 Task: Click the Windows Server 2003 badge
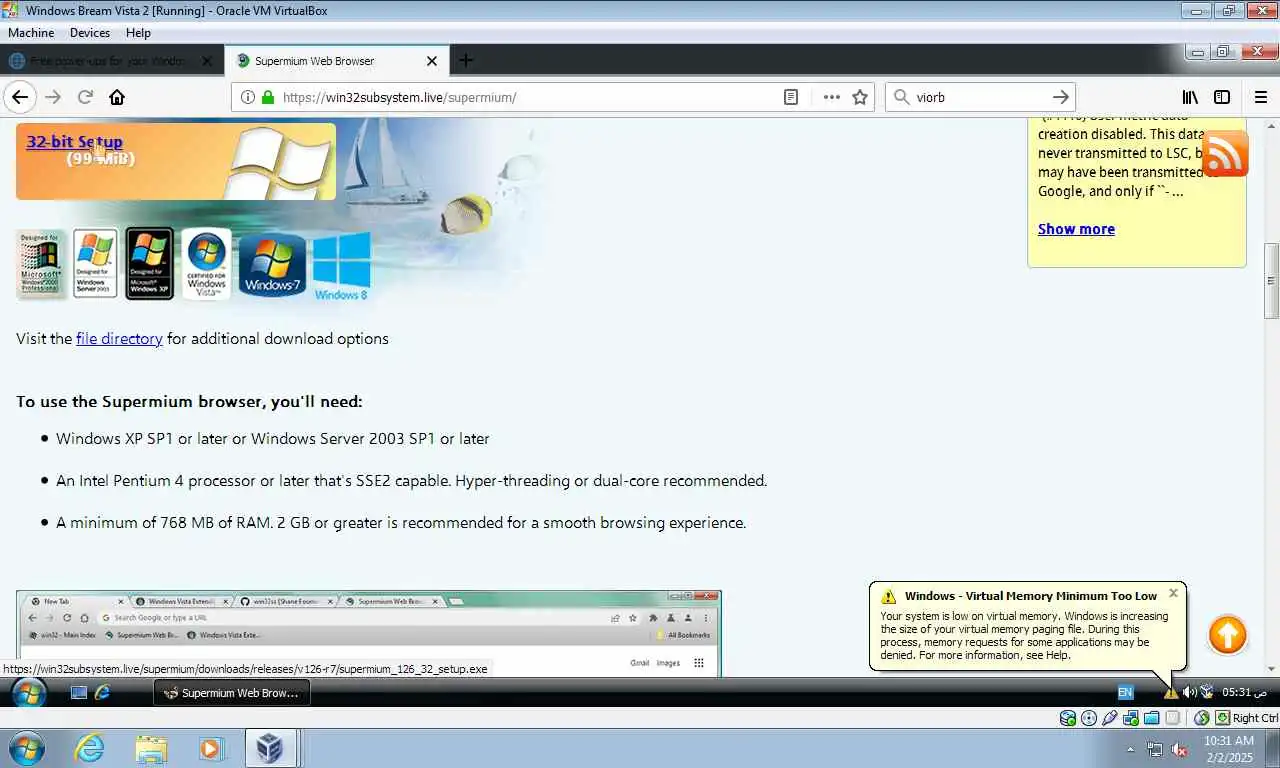(x=95, y=264)
